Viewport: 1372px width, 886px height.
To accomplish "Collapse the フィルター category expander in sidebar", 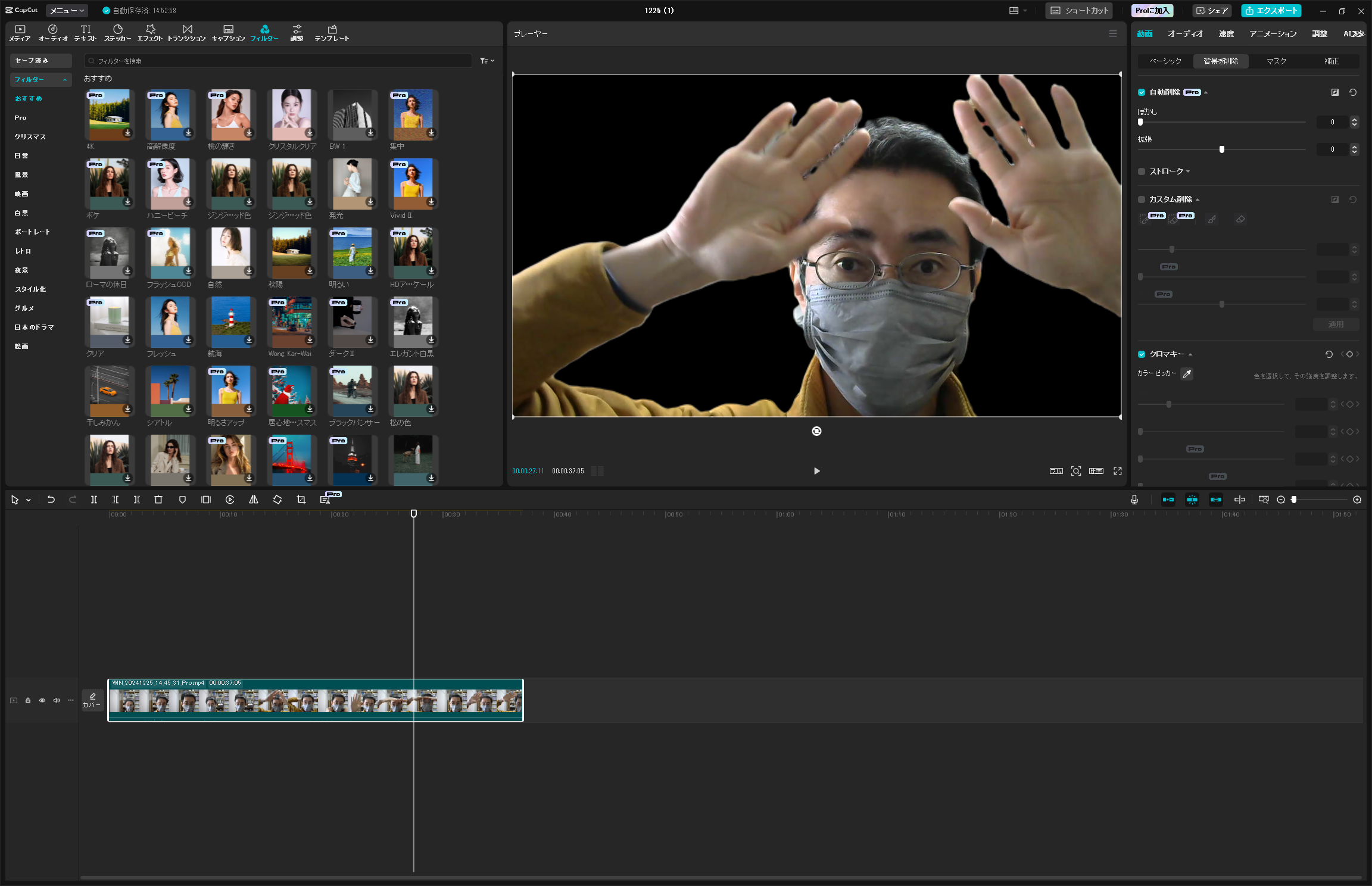I will [x=64, y=80].
